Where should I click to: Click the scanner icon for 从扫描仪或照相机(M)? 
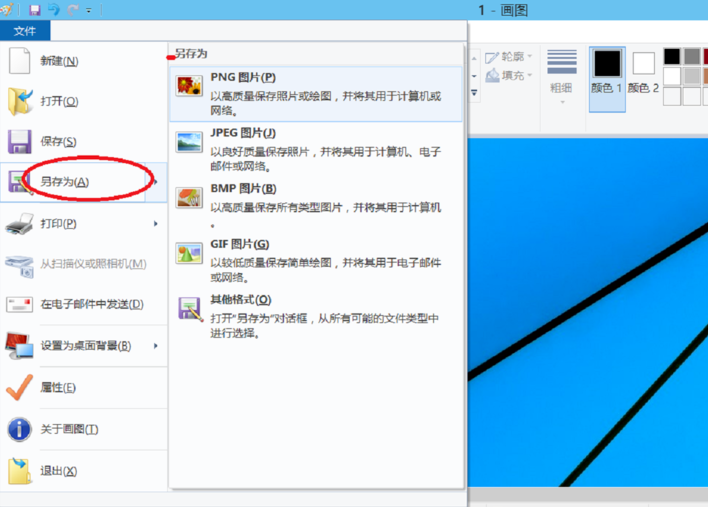[19, 265]
